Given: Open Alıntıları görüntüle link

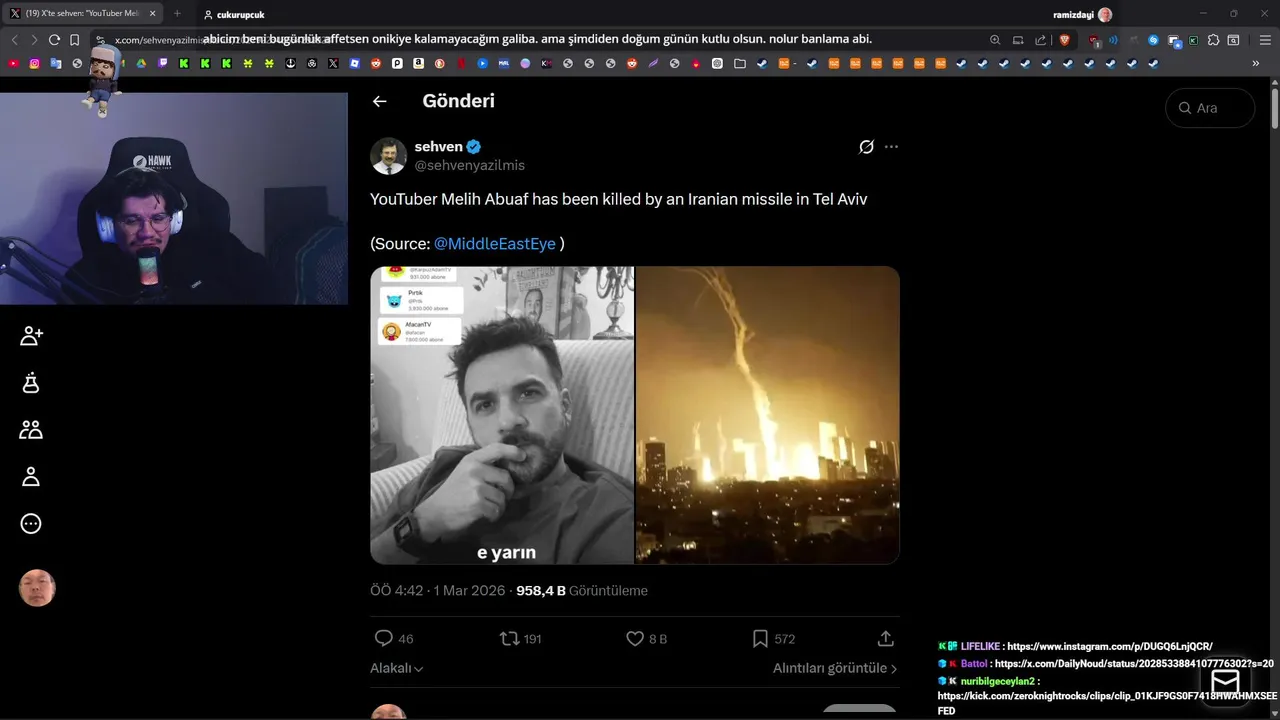Looking at the screenshot, I should click(x=835, y=668).
